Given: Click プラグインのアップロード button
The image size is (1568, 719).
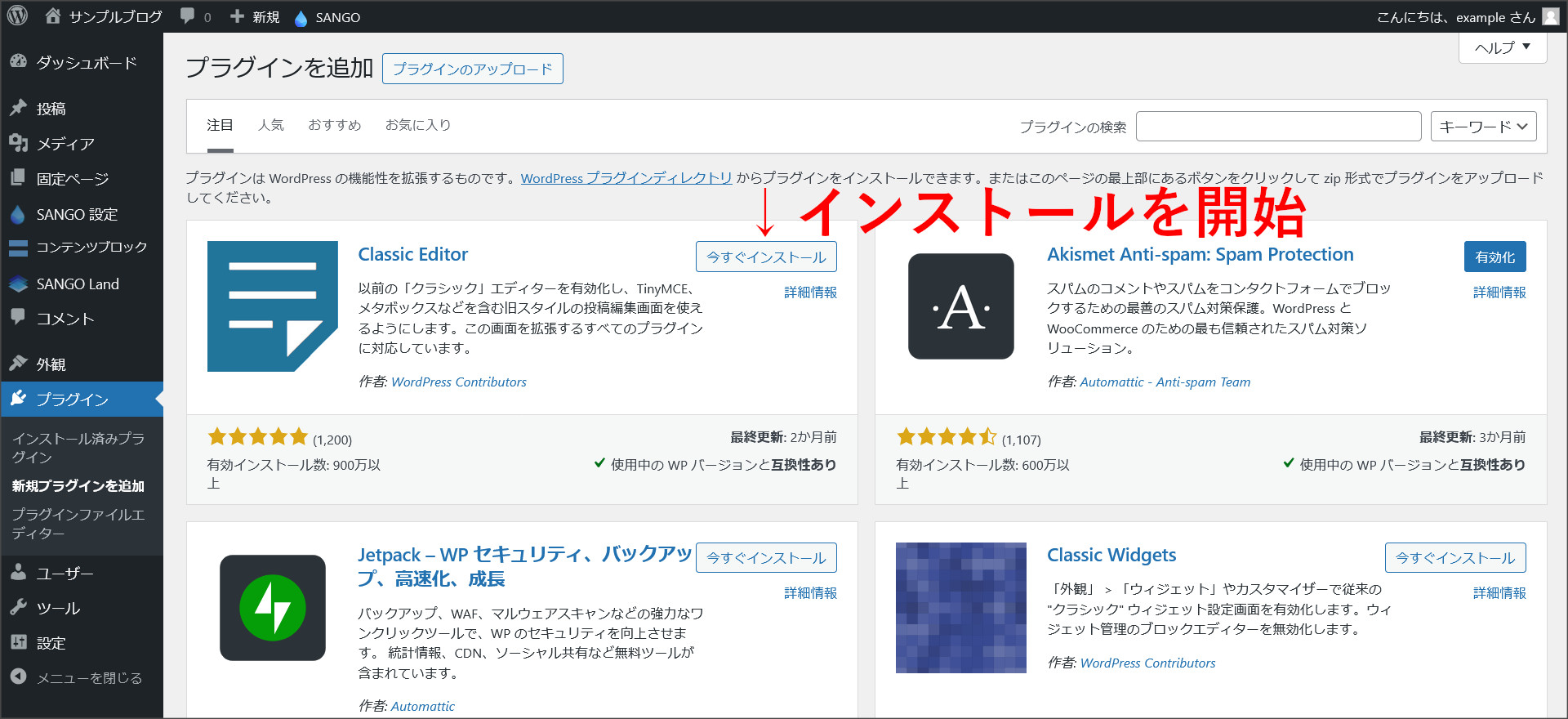Looking at the screenshot, I should click(x=472, y=69).
